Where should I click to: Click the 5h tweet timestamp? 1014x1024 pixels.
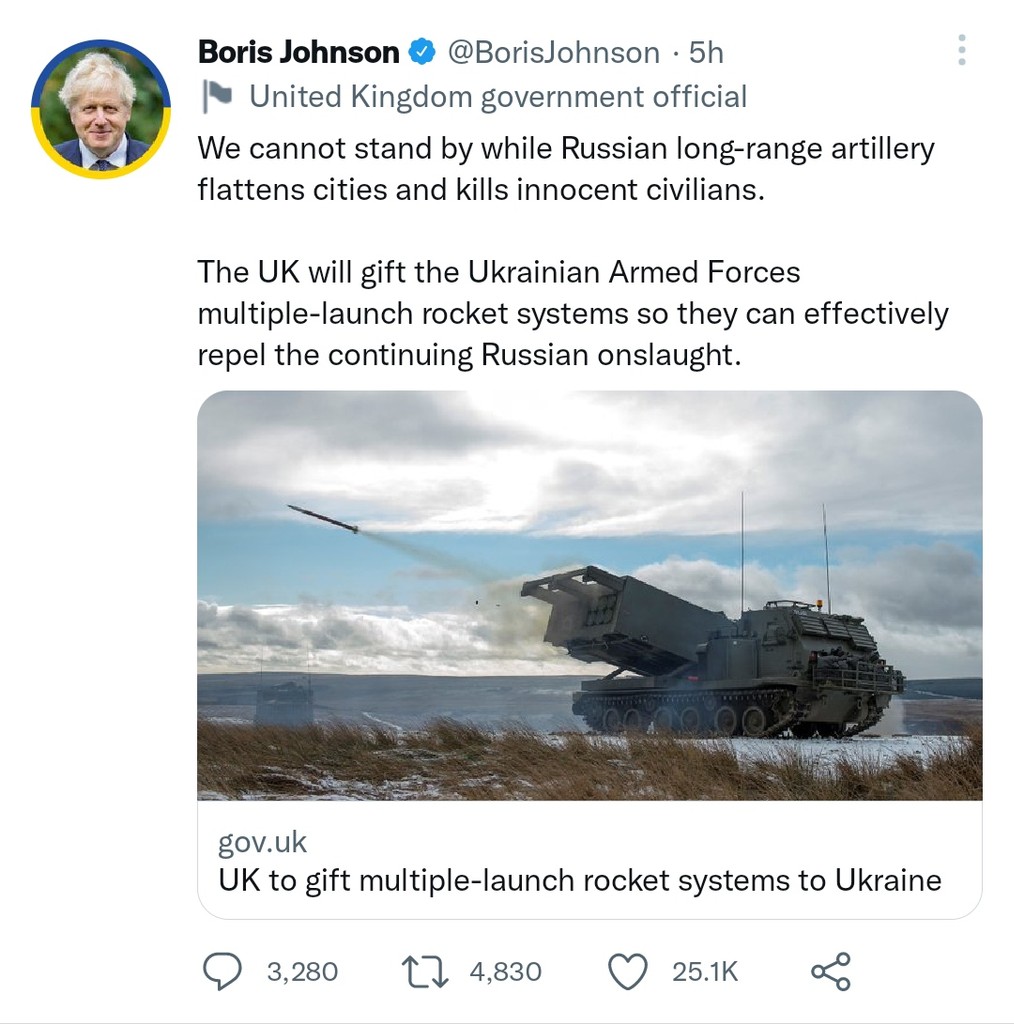pyautogui.click(x=706, y=52)
